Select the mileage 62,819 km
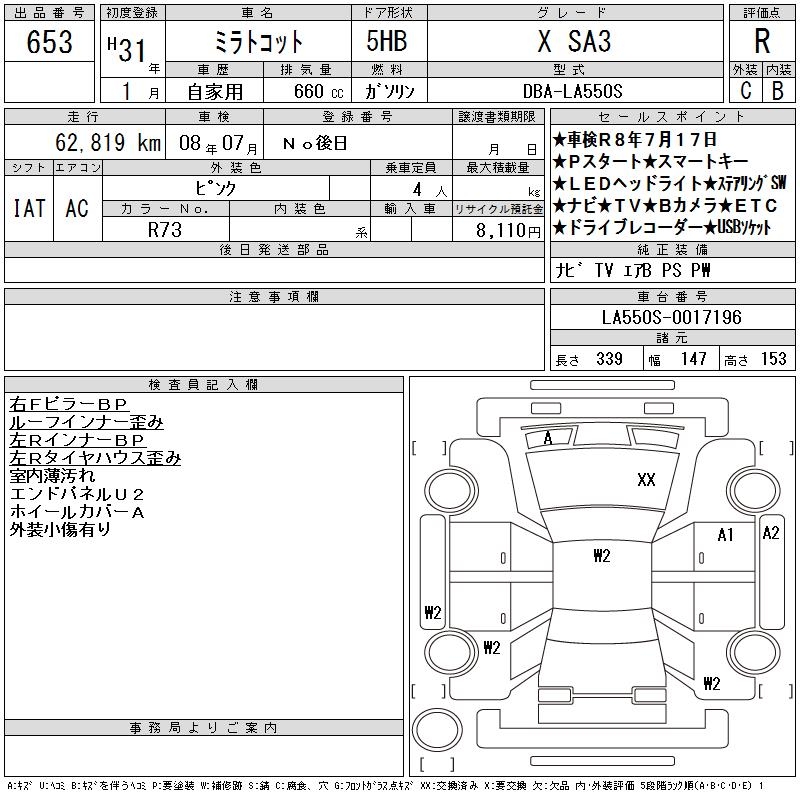The height and width of the screenshot is (800, 800). tap(108, 142)
